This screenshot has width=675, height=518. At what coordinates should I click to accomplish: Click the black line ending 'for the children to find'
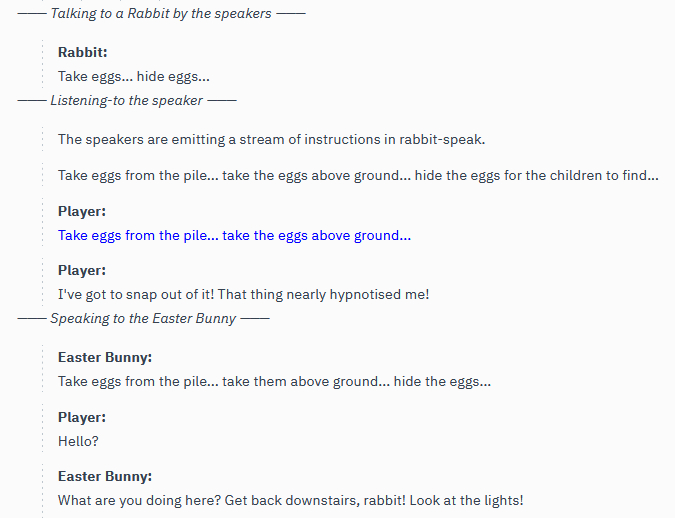[358, 175]
